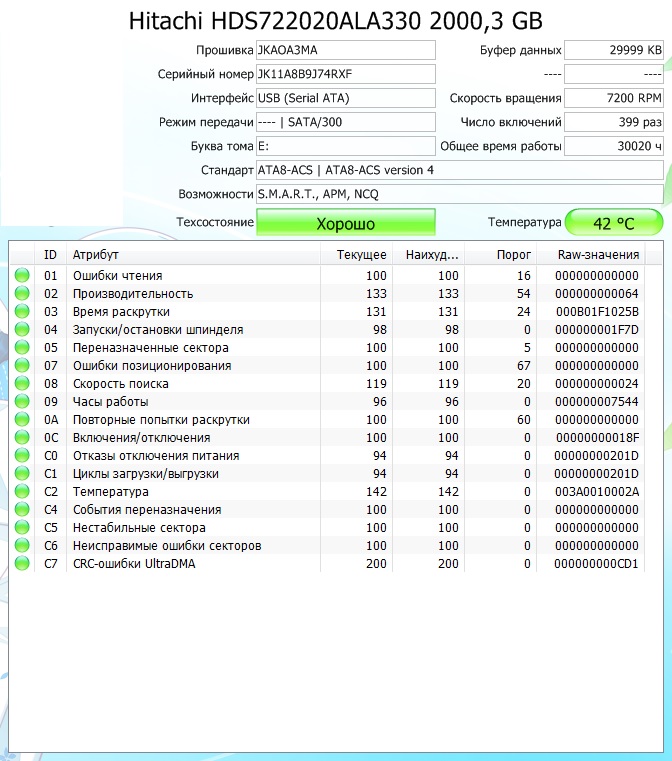The height and width of the screenshot is (761, 672).
Task: Select the Нестабильные сектора attribute name
Action: [x=139, y=527]
